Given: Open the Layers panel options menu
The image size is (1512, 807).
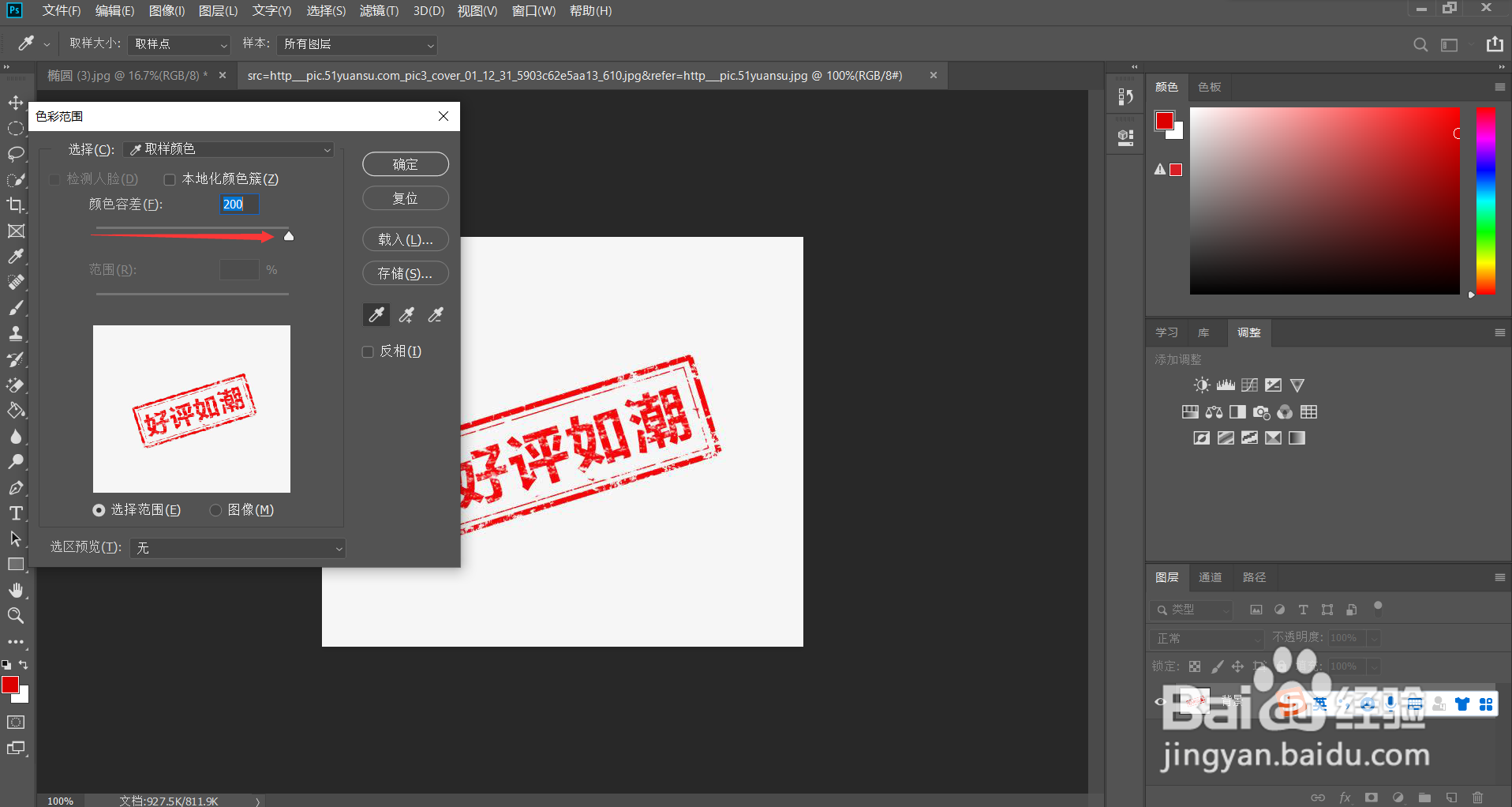Looking at the screenshot, I should click(x=1499, y=577).
